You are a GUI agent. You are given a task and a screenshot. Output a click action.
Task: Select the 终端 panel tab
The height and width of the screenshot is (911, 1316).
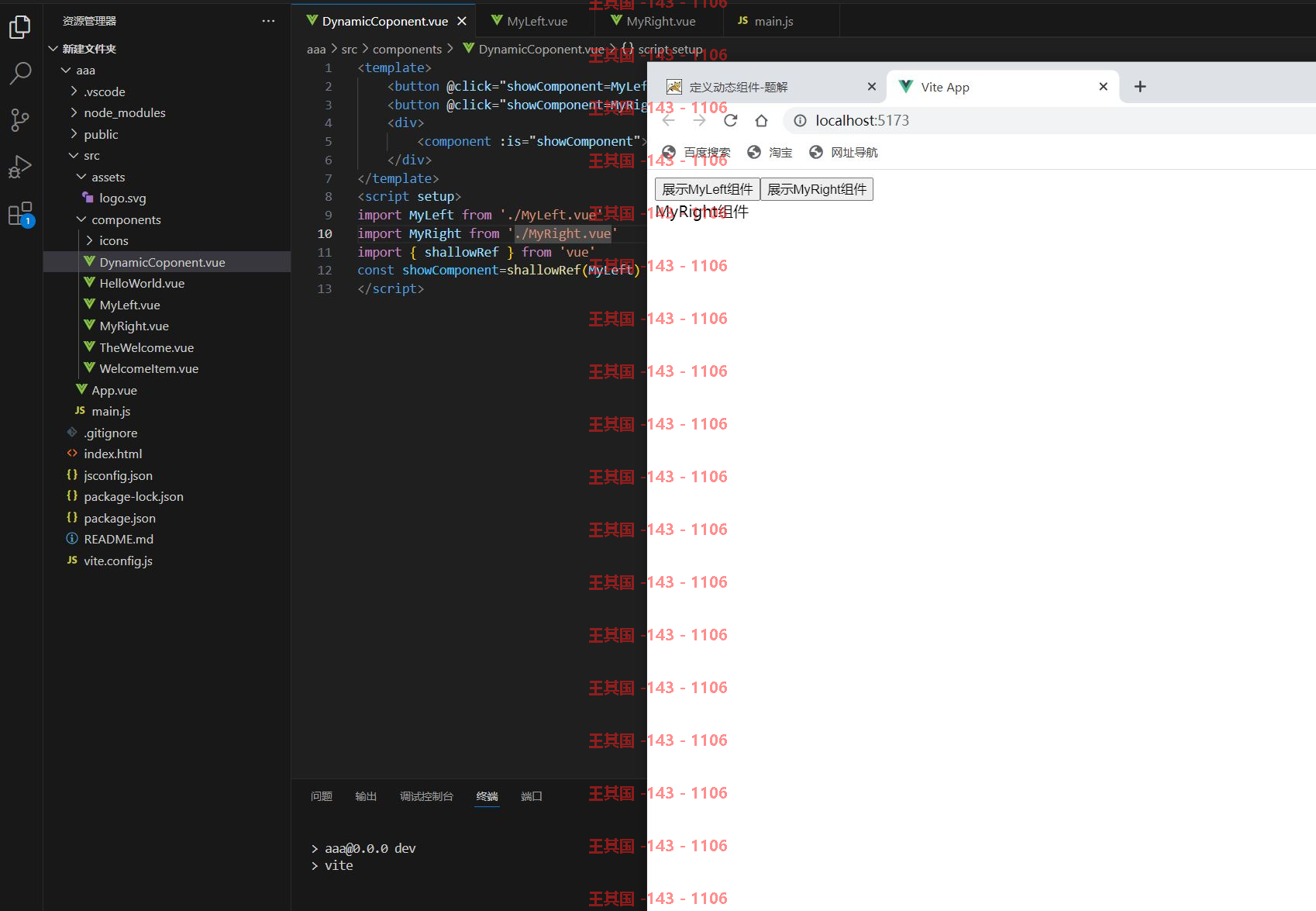tap(487, 796)
